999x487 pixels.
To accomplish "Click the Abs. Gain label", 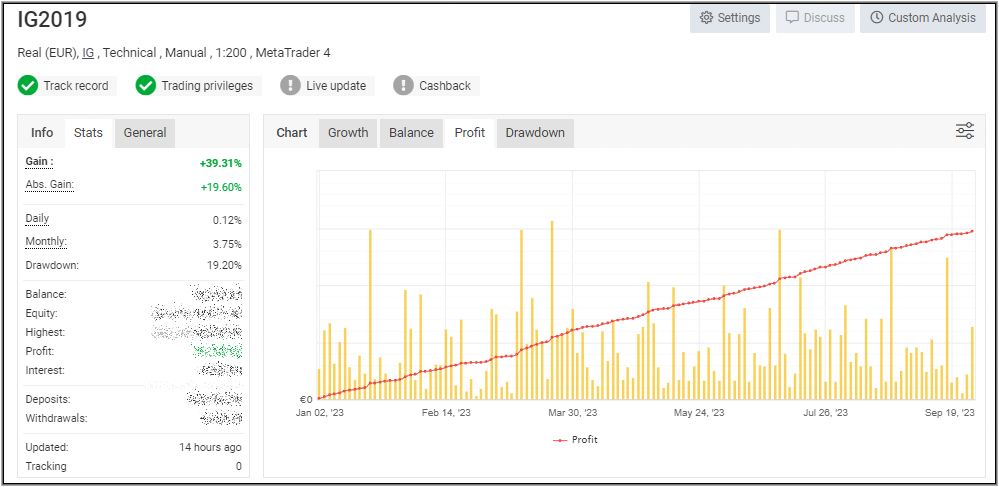I will (49, 185).
